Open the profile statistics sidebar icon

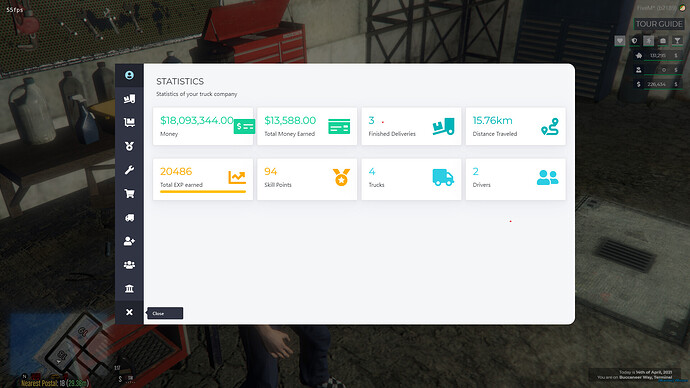[129, 75]
